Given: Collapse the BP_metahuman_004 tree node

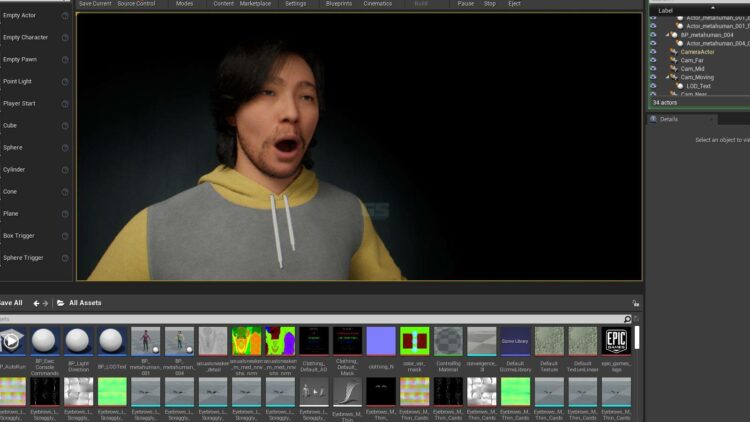Looking at the screenshot, I should click(x=667, y=35).
